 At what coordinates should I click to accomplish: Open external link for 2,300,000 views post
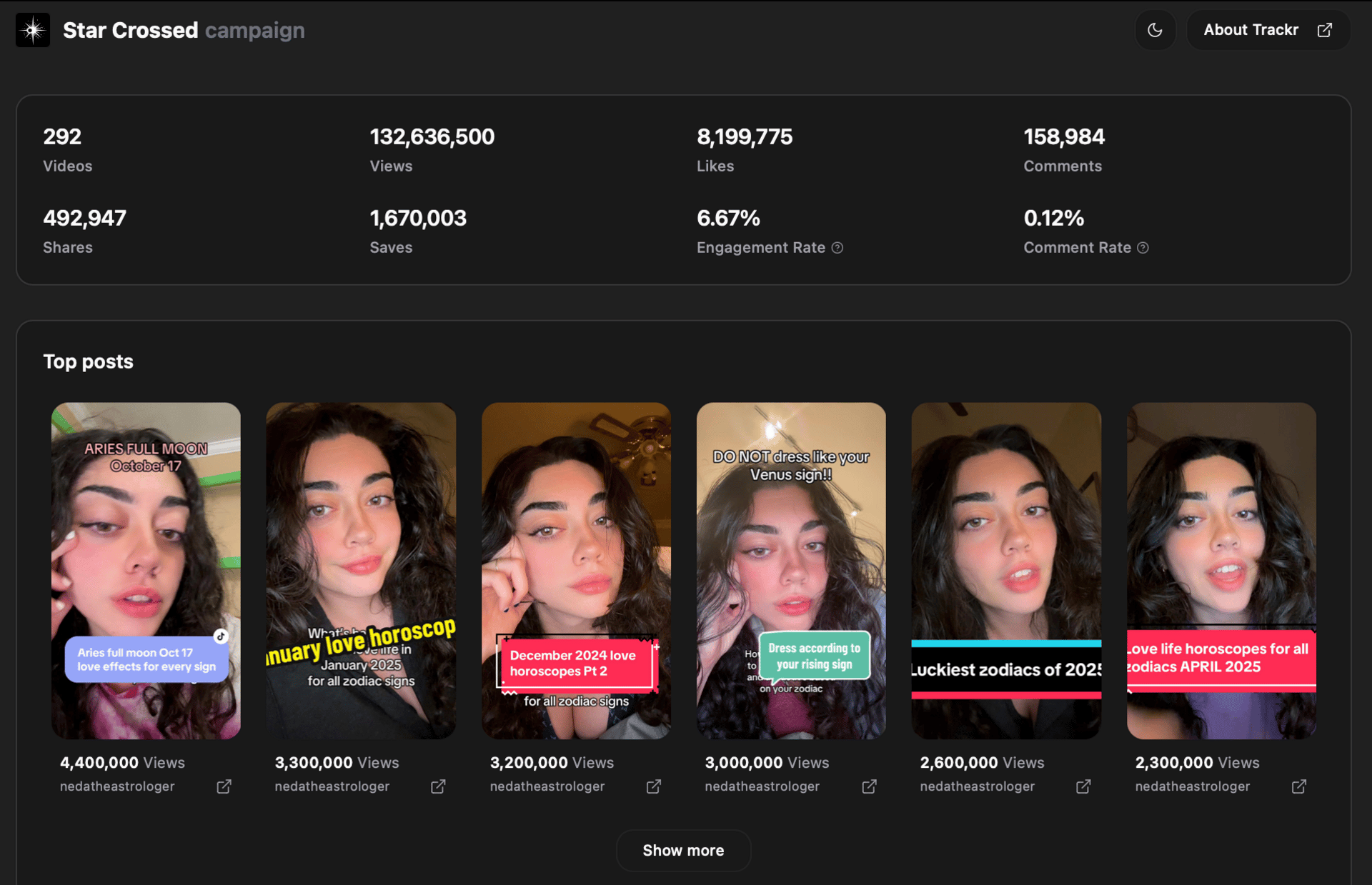[1298, 786]
